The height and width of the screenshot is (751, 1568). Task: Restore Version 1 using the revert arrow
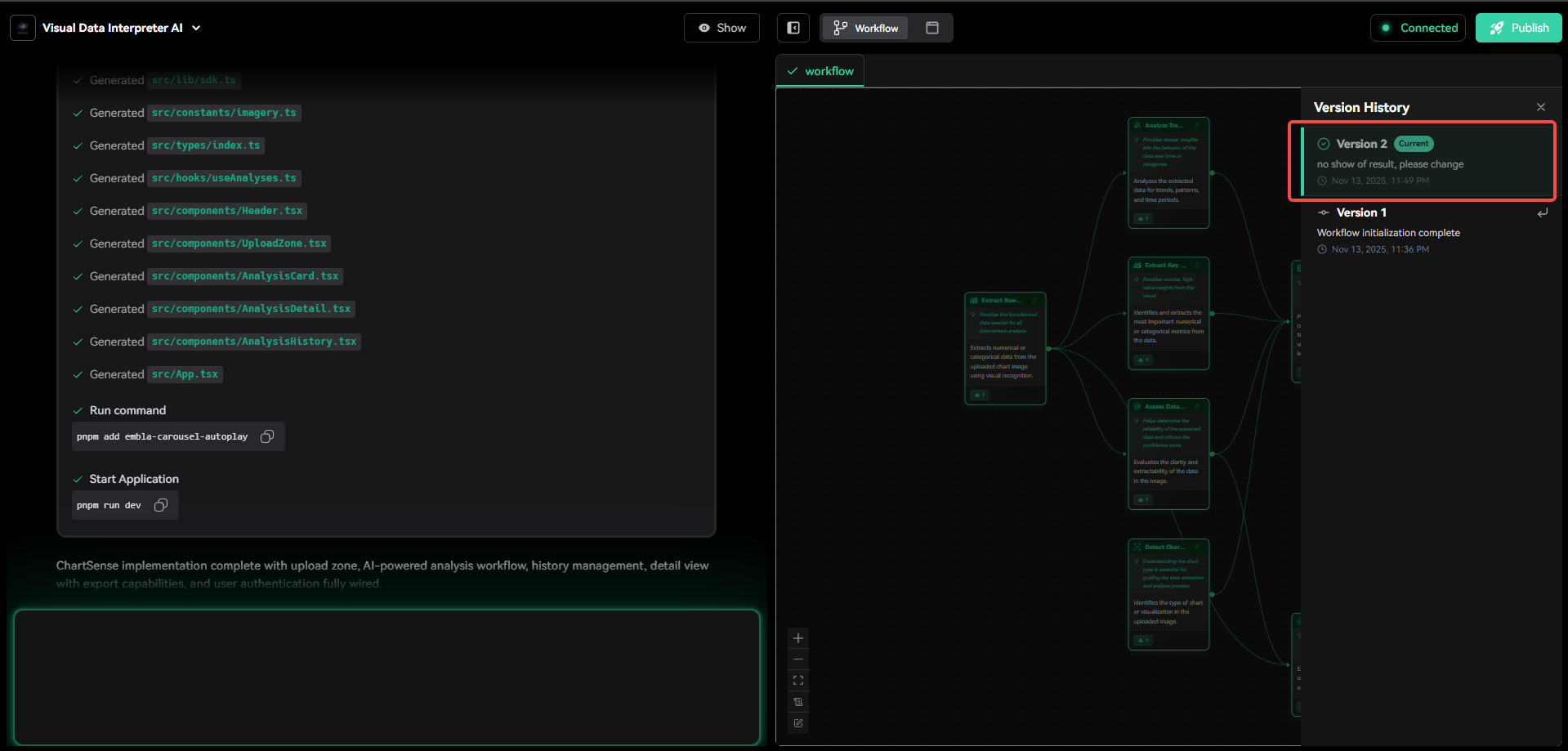[1542, 213]
